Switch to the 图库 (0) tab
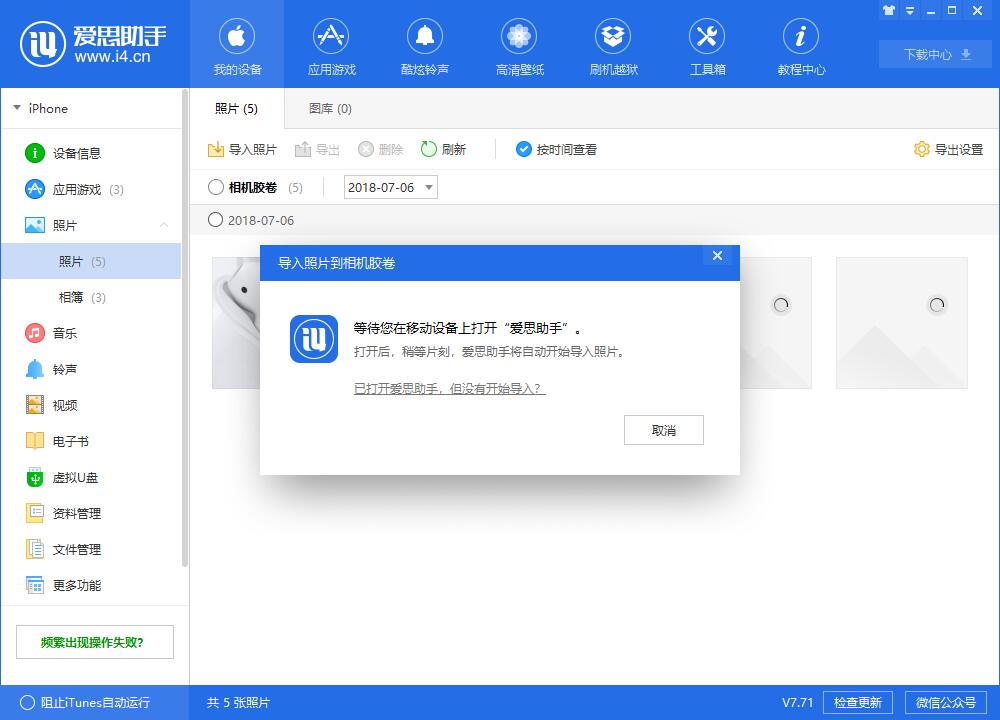 click(328, 108)
